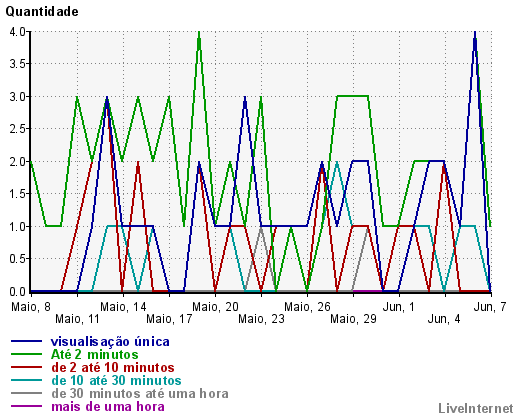520x418 pixels.
Task: Click the 2.5 y-axis value
Action: coord(18,129)
